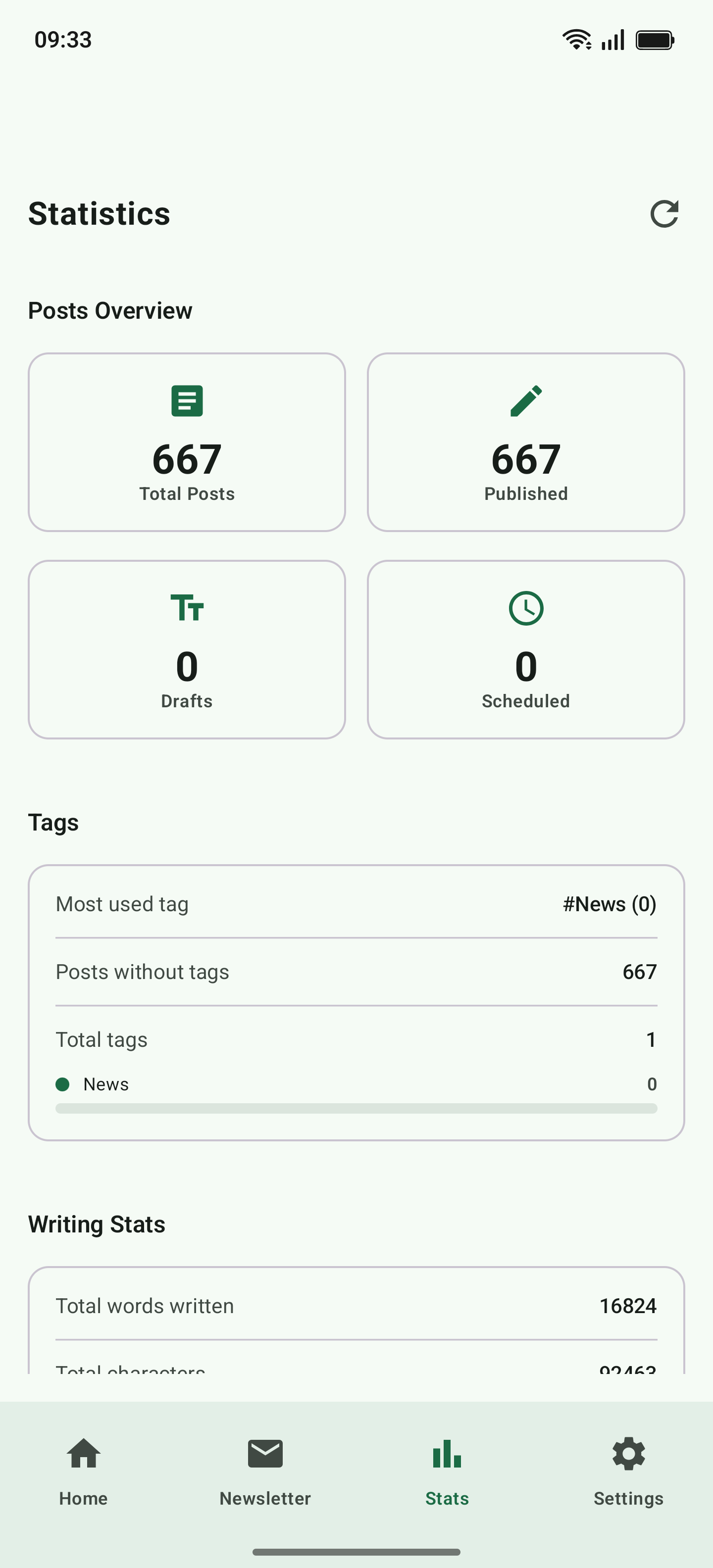
Task: Tap the Newsletter envelope icon
Action: click(x=265, y=1454)
